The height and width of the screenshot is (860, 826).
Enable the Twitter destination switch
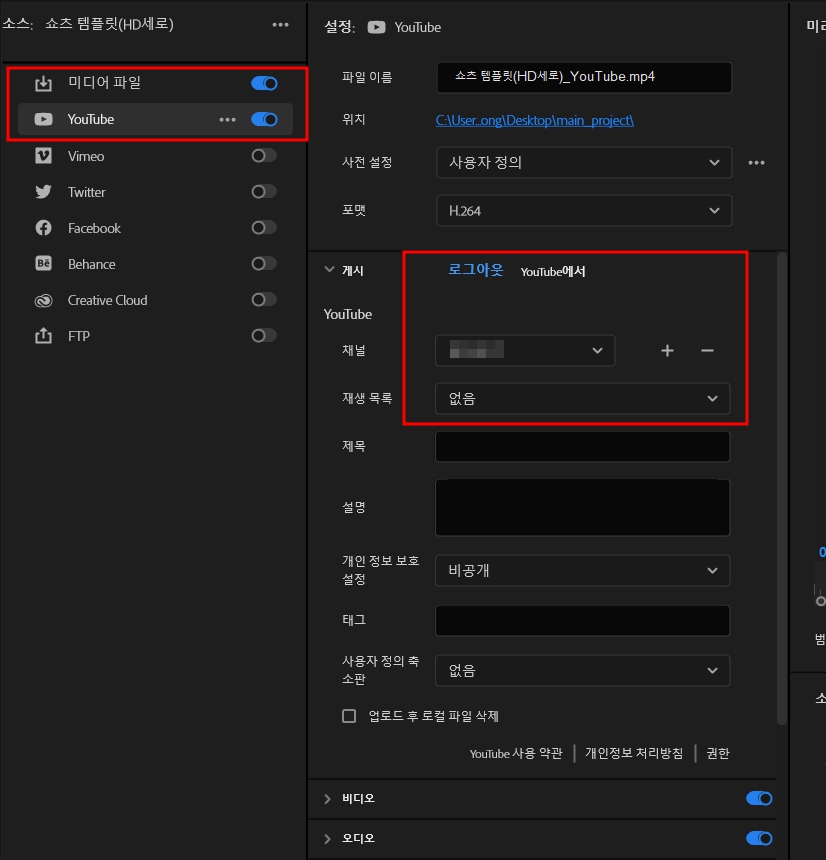tap(264, 191)
